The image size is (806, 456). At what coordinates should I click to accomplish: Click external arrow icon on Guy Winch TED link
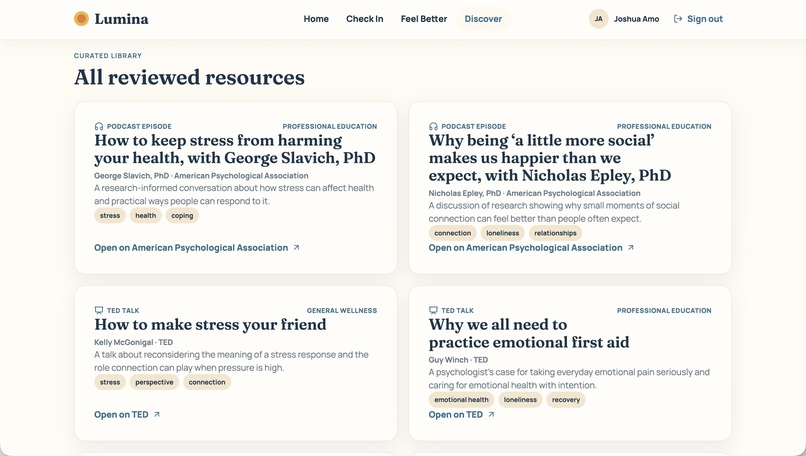pyautogui.click(x=491, y=414)
